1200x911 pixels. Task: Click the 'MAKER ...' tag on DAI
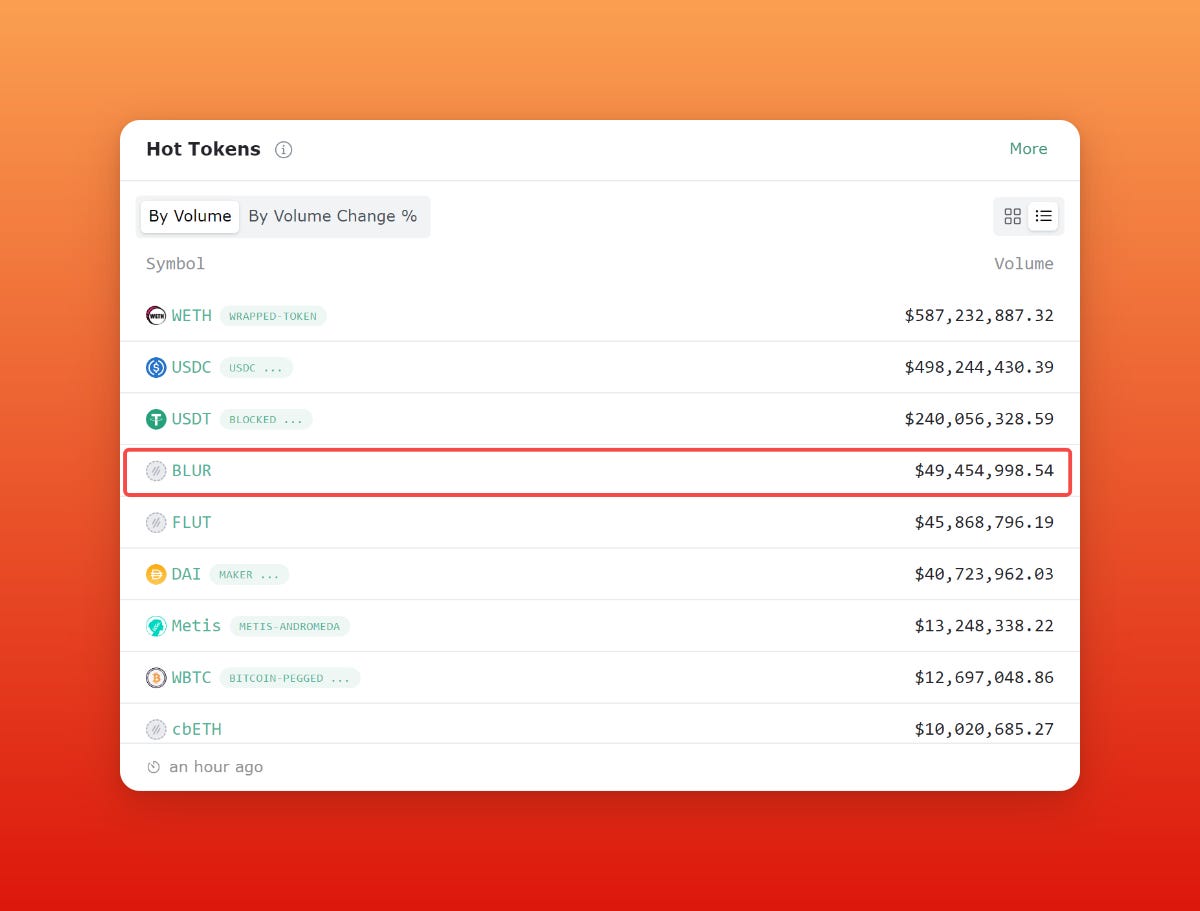tap(249, 574)
